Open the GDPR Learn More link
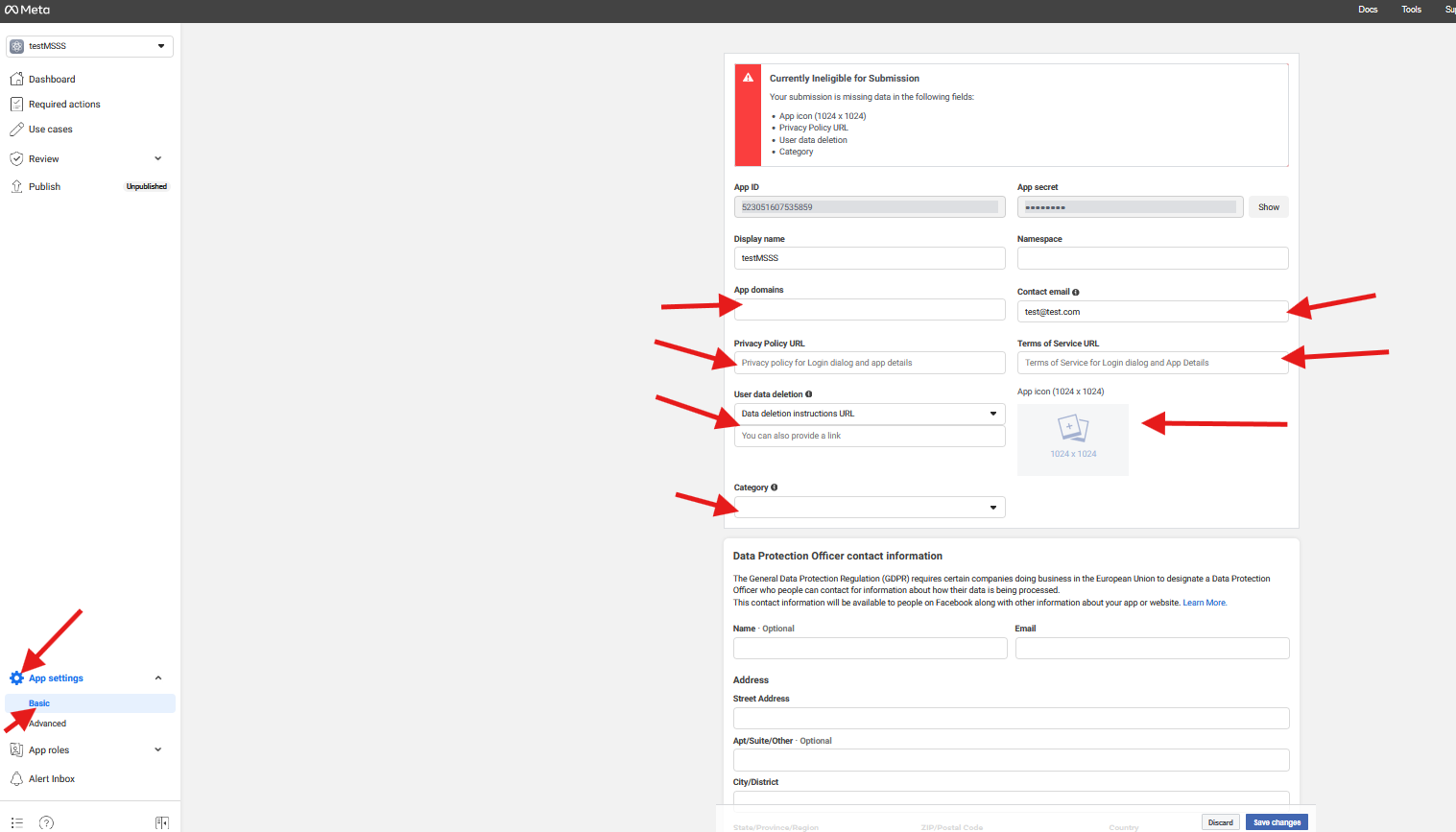The width and height of the screenshot is (1456, 832). (x=1205, y=603)
